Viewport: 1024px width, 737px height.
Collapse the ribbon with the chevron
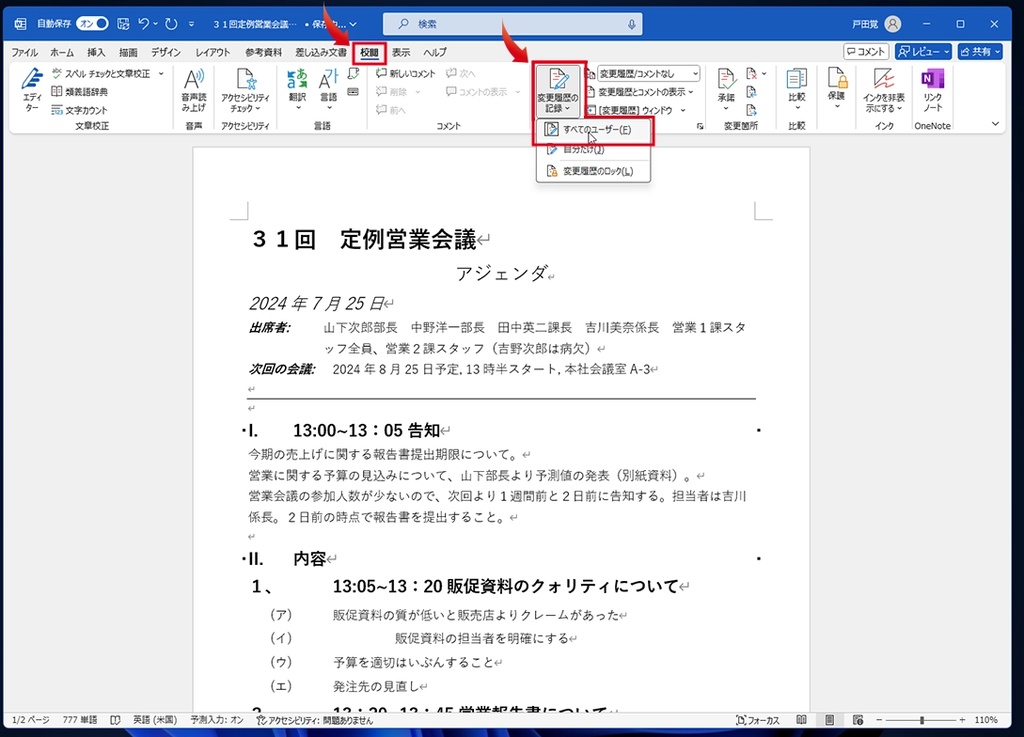click(x=995, y=124)
